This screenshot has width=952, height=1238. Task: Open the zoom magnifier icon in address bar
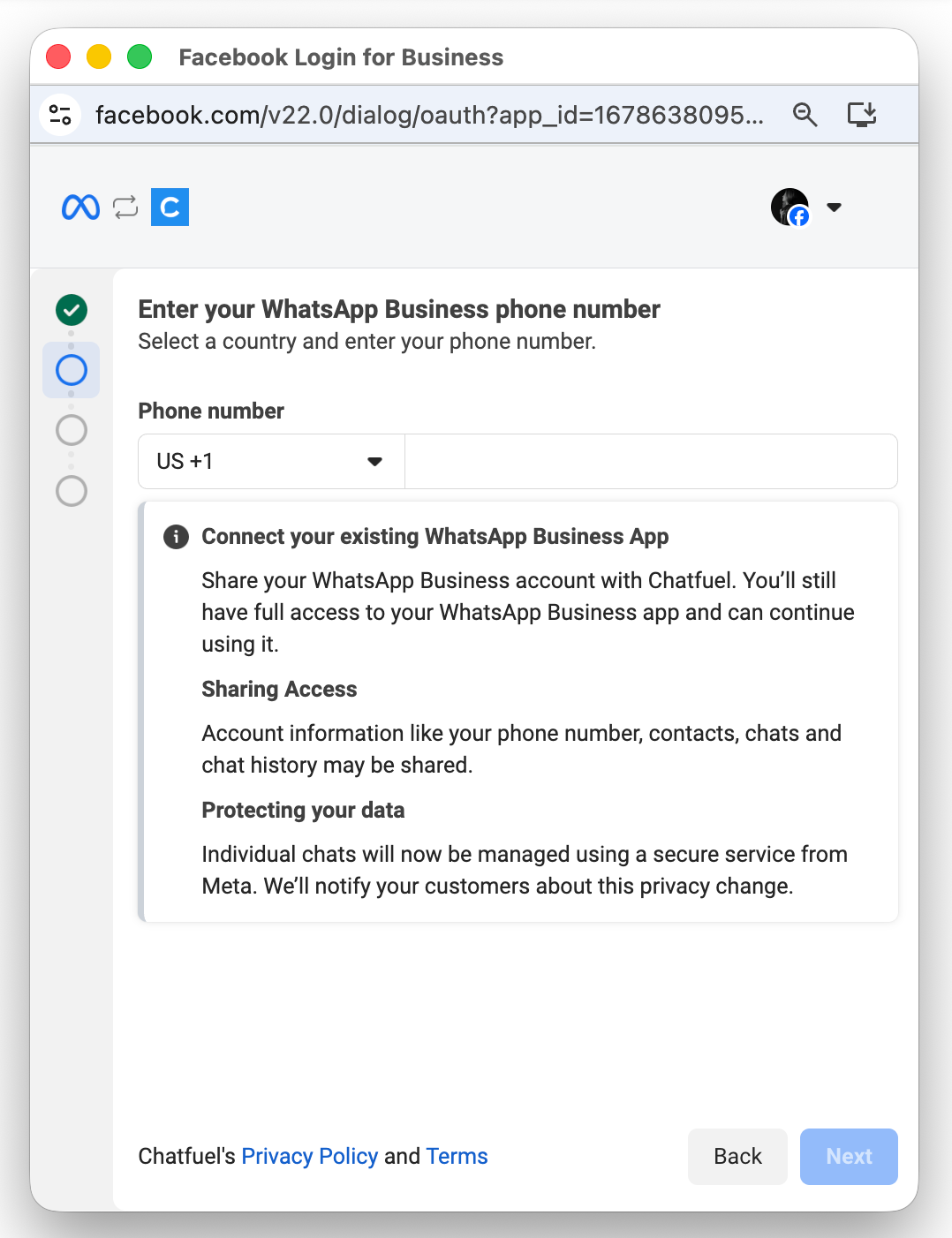coord(805,115)
